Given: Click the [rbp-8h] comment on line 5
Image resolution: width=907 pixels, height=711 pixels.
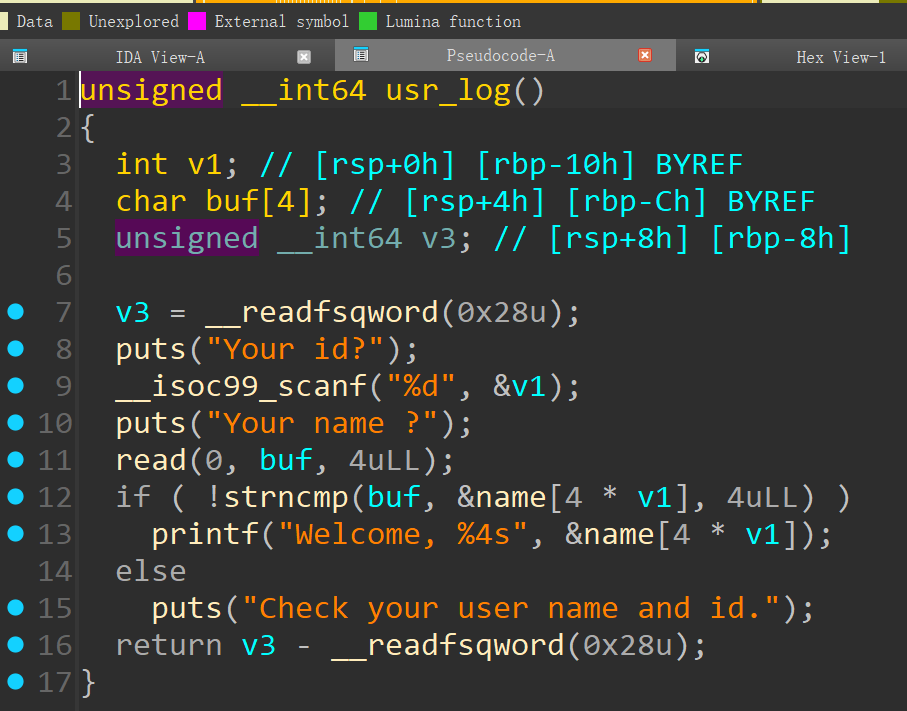Looking at the screenshot, I should point(781,239).
